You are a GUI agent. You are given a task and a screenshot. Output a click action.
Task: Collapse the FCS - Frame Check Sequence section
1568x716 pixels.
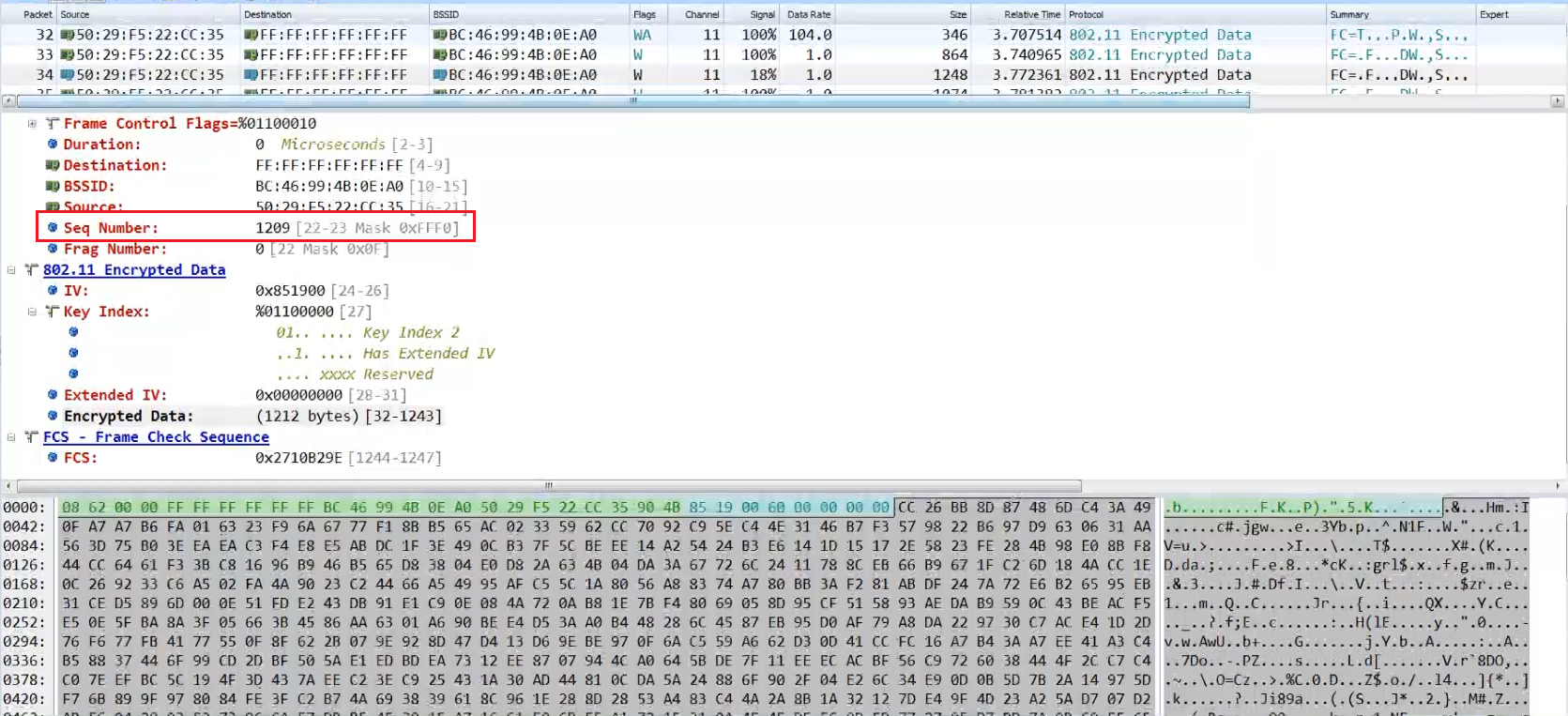coord(11,437)
